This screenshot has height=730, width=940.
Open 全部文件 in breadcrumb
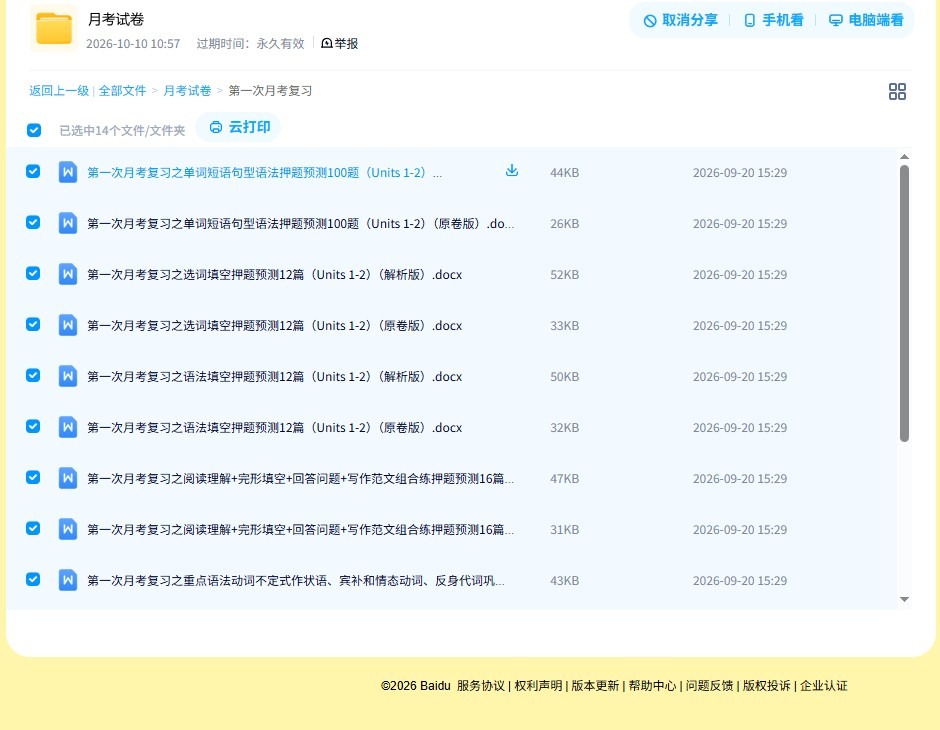pyautogui.click(x=122, y=91)
